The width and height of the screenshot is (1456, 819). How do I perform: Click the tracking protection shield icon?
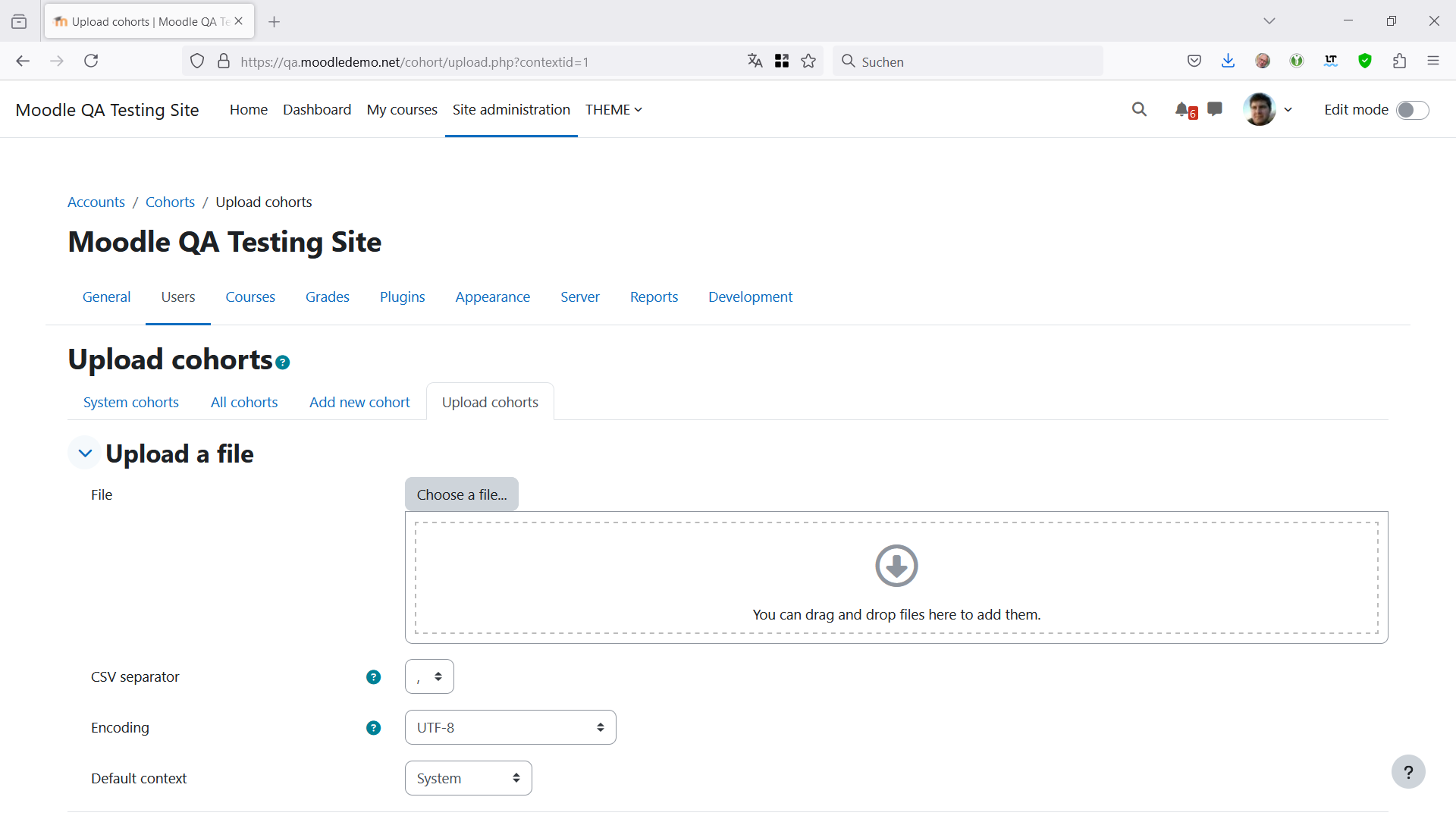pos(197,61)
